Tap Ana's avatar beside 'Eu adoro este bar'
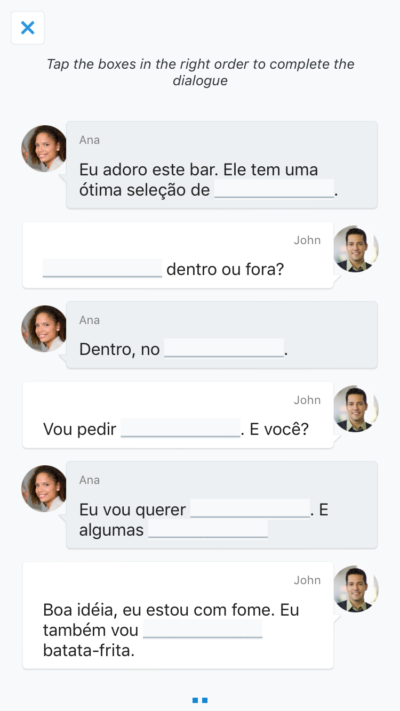400x711 pixels. click(44, 149)
